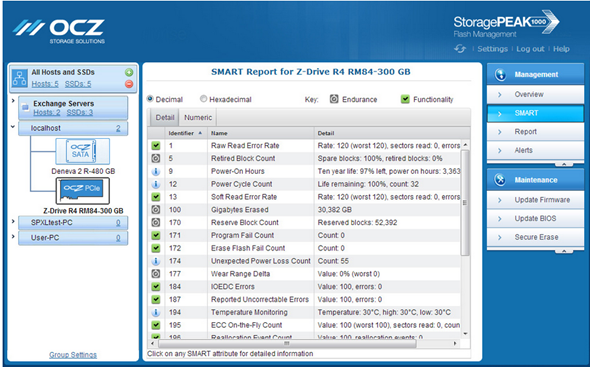Open the Report management page
The image size is (590, 367).
[535, 132]
